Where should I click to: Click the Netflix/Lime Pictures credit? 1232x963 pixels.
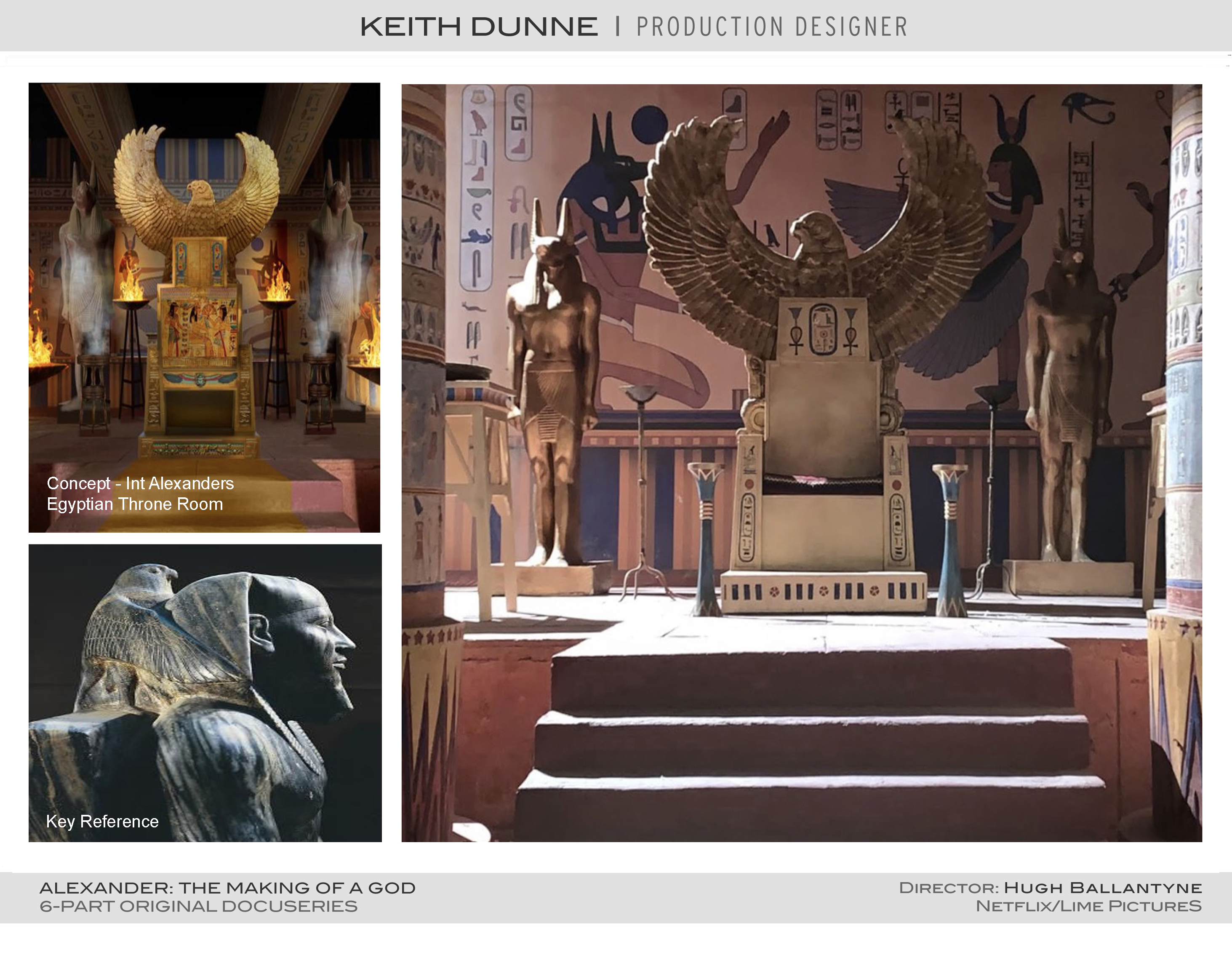[1089, 907]
